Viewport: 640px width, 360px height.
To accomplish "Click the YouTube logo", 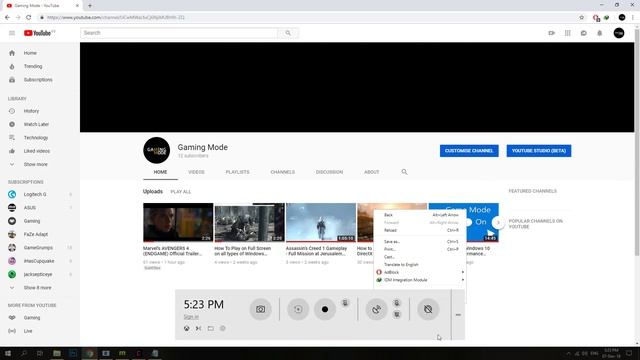I will (x=39, y=33).
